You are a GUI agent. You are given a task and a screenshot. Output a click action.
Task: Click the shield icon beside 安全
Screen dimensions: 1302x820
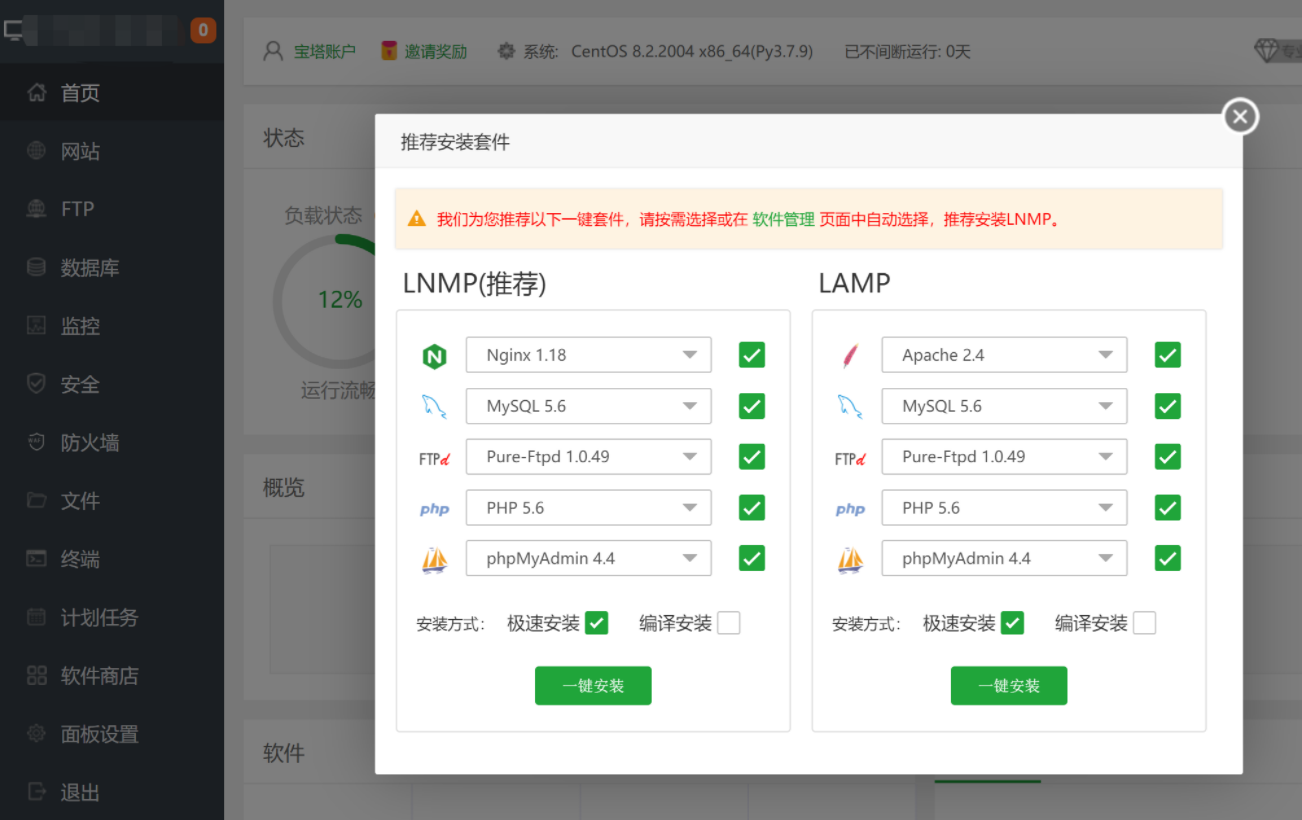click(x=37, y=384)
